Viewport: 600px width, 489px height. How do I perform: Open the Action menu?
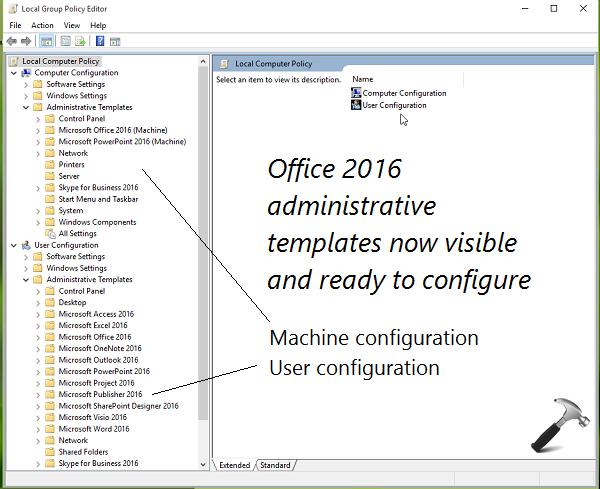click(42, 25)
